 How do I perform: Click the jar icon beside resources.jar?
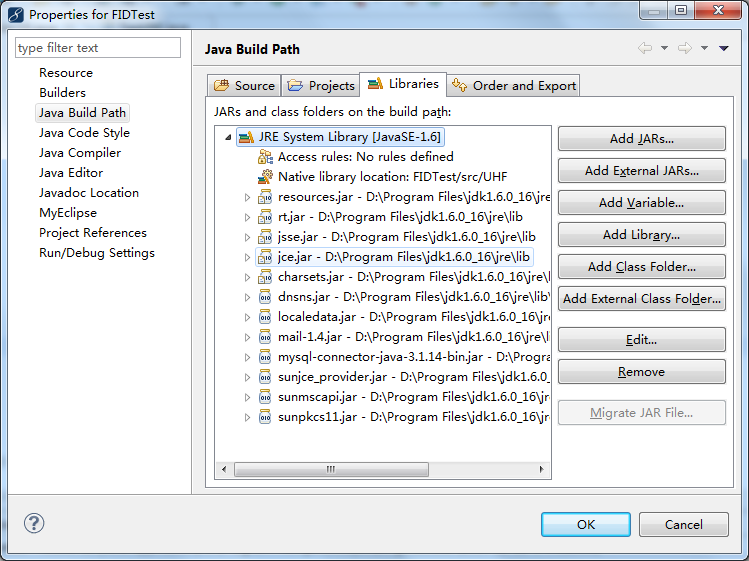point(265,197)
